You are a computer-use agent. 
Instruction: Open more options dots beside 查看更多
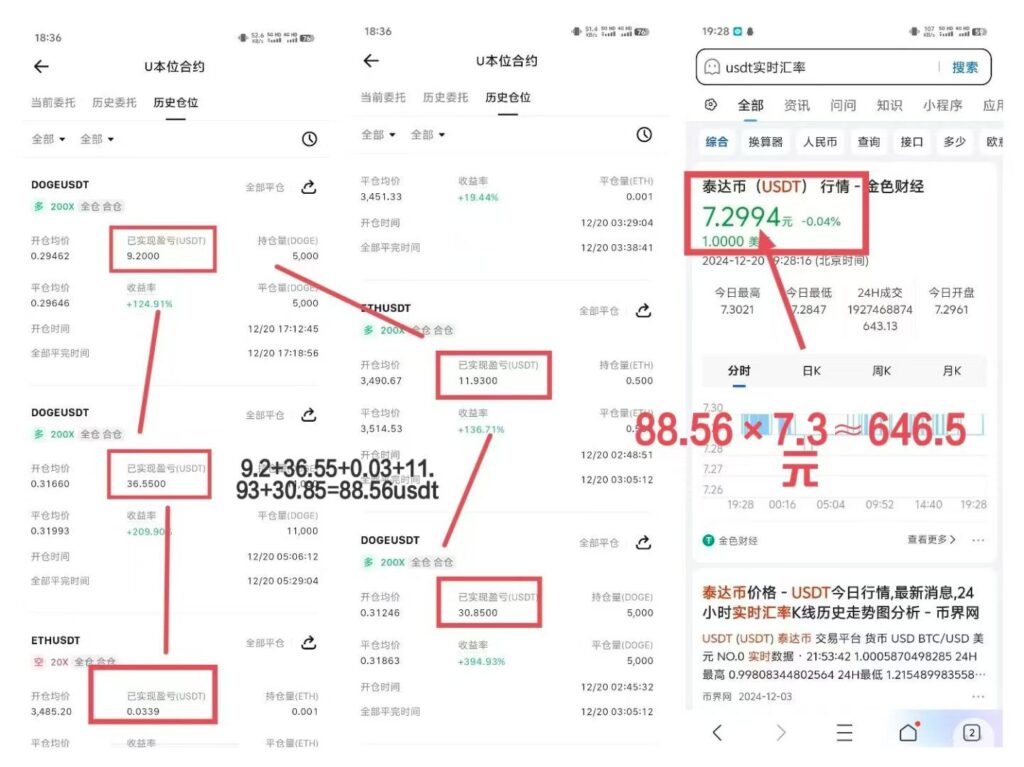[x=978, y=540]
